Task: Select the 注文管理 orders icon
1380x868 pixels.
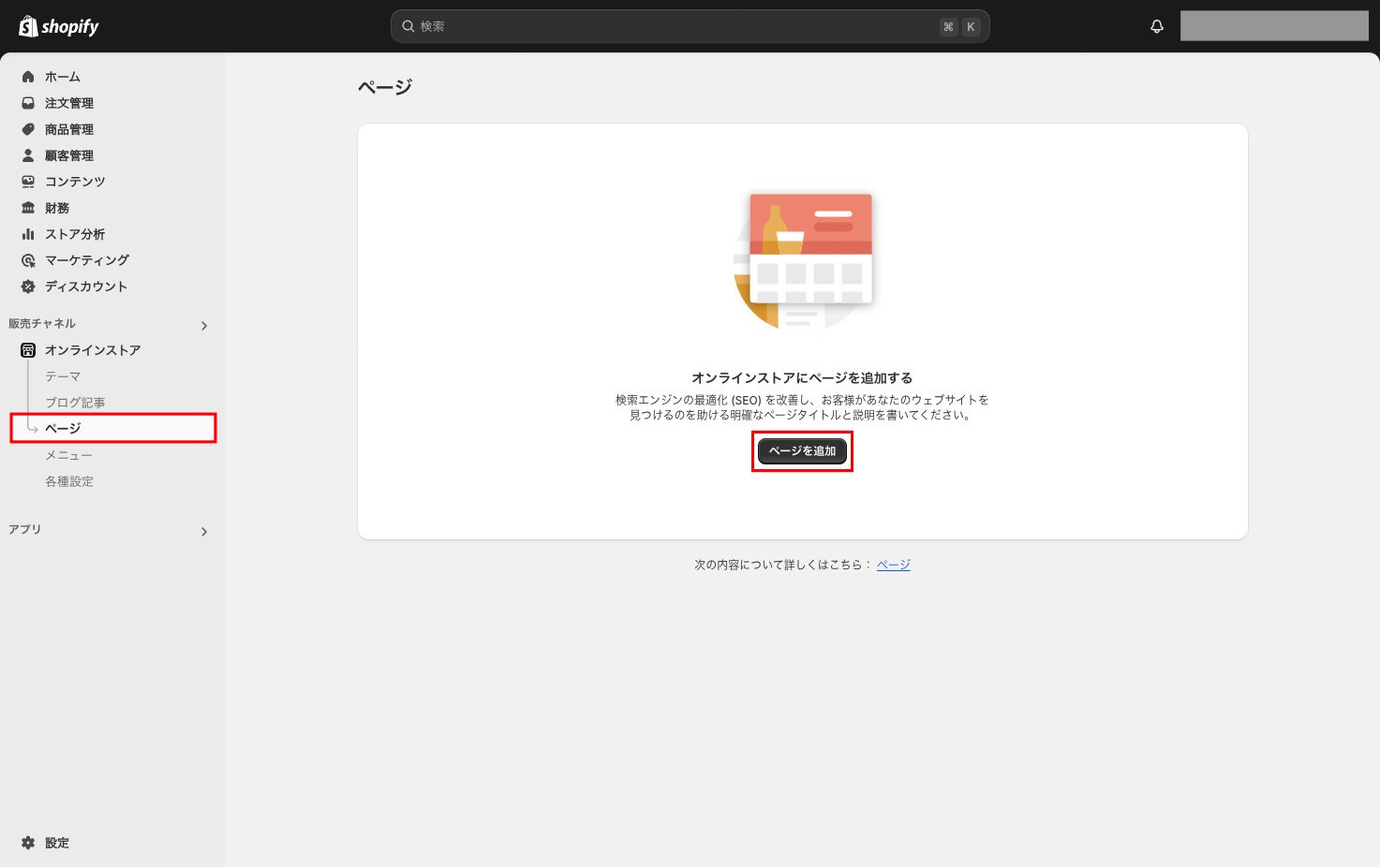Action: pos(28,103)
